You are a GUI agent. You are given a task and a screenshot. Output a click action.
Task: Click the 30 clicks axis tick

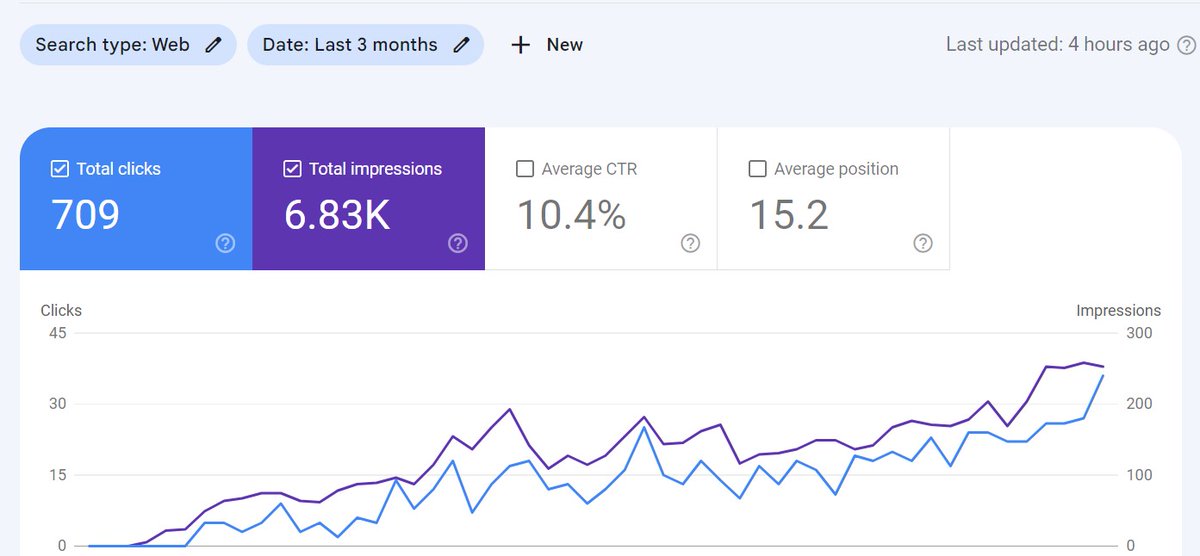tap(57, 404)
